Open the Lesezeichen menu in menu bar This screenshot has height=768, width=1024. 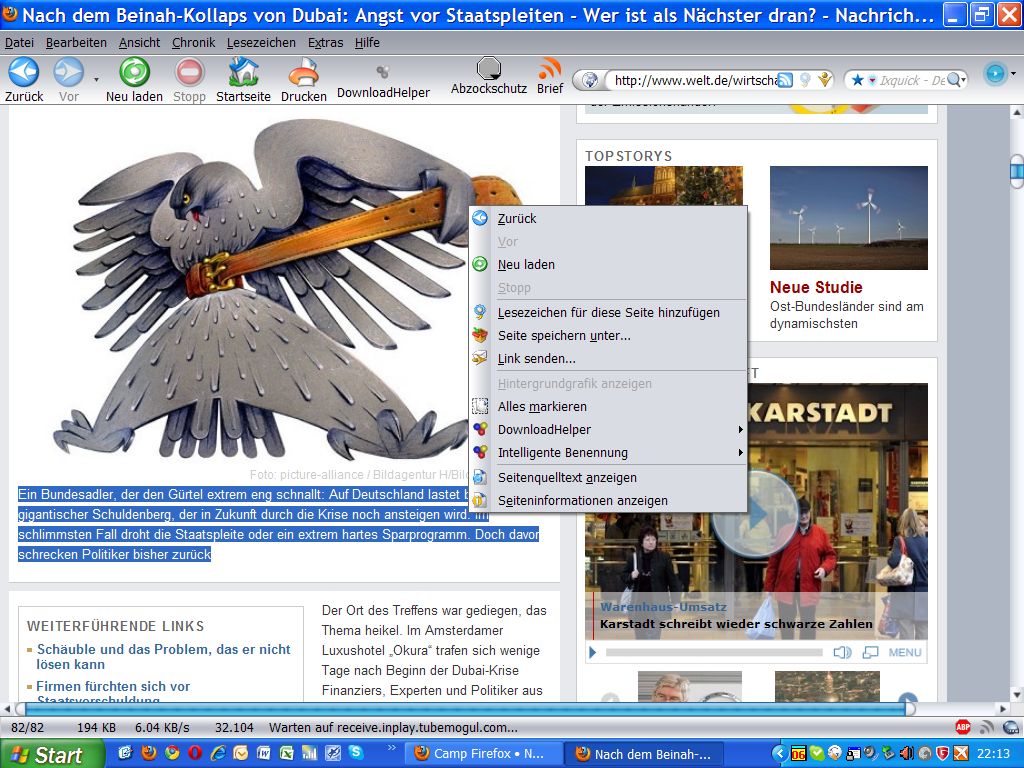(261, 43)
